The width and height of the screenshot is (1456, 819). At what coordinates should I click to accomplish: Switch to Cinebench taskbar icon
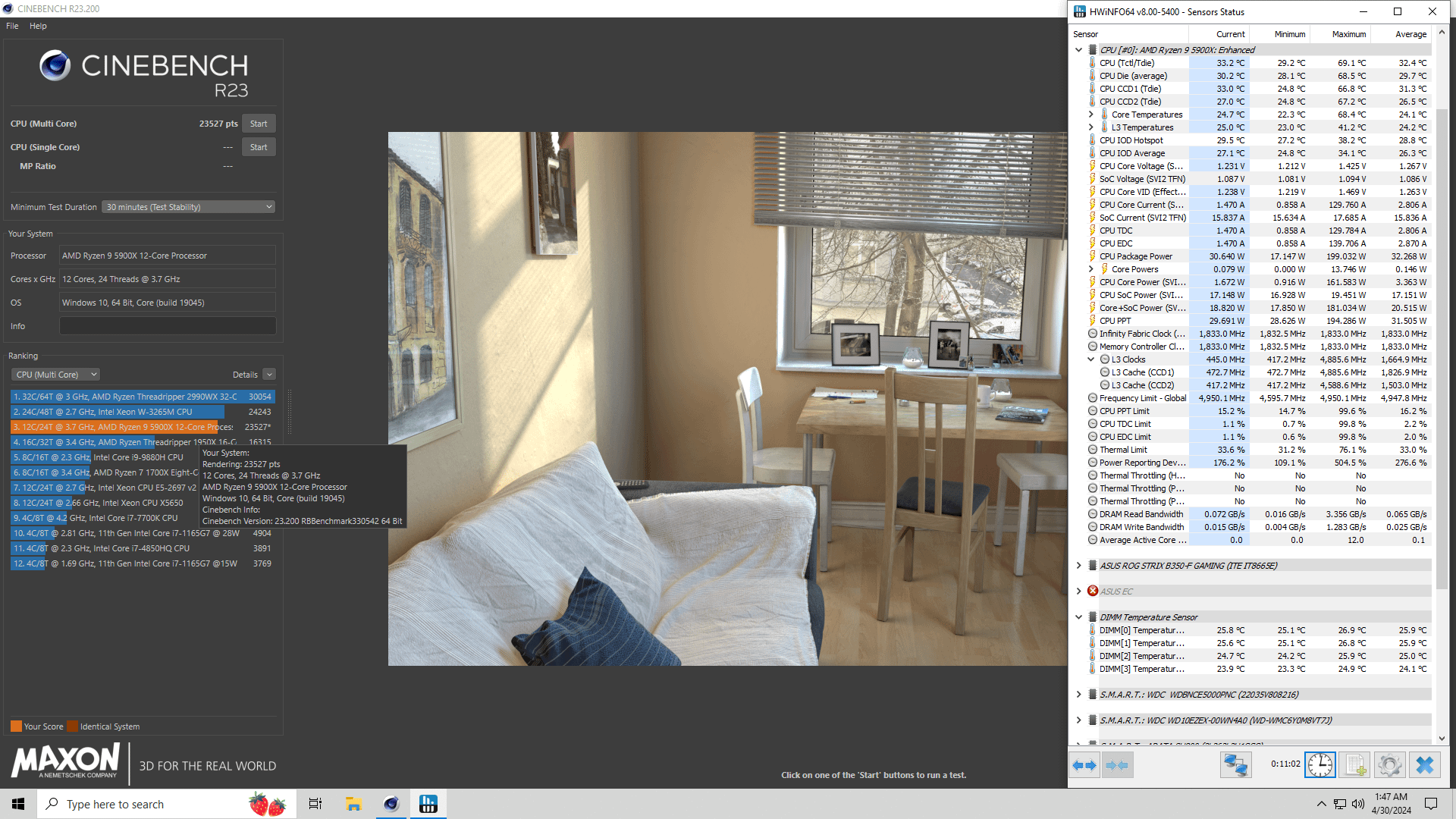pyautogui.click(x=391, y=804)
